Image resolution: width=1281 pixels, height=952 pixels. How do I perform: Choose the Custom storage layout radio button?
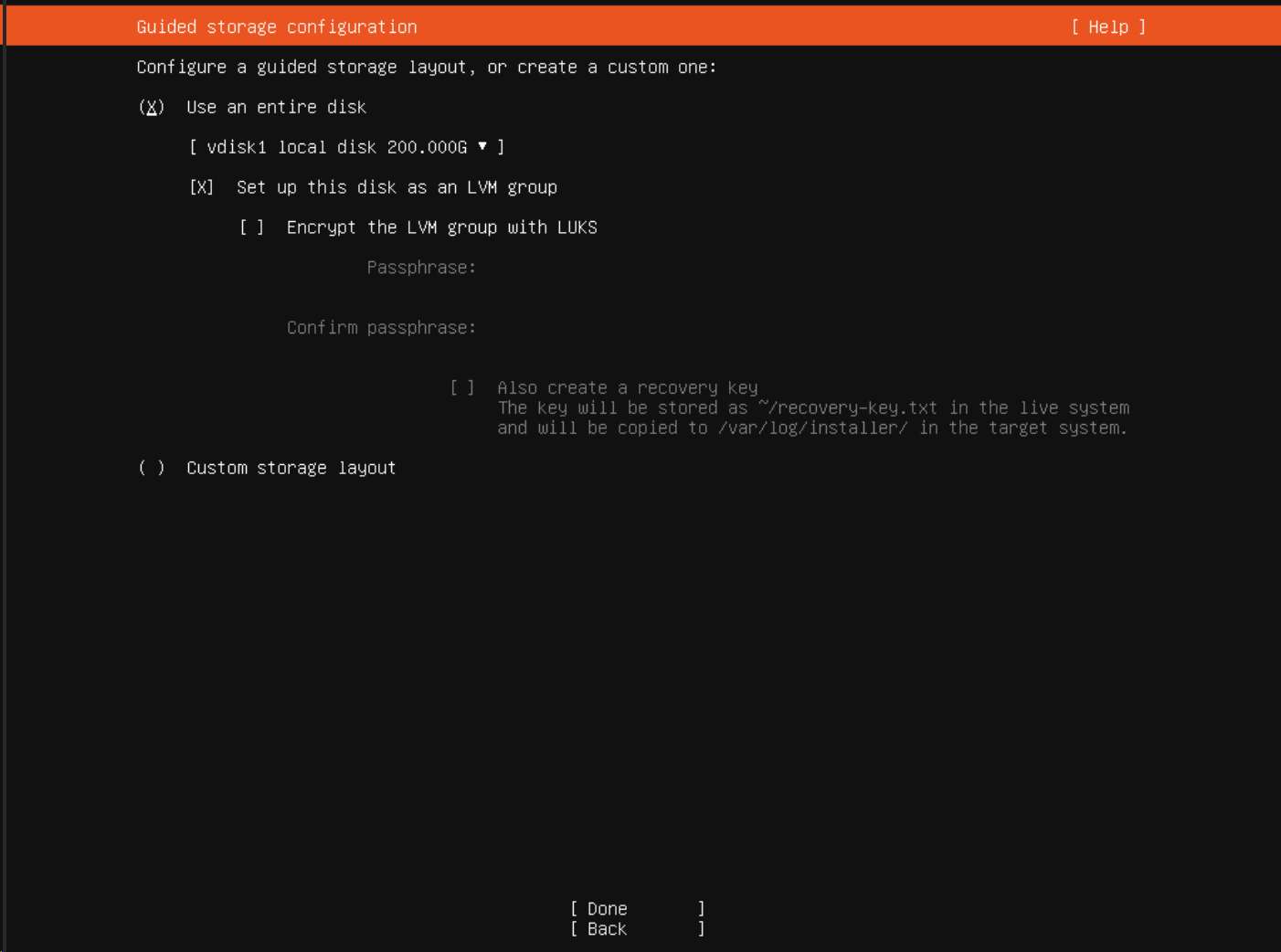tap(152, 468)
